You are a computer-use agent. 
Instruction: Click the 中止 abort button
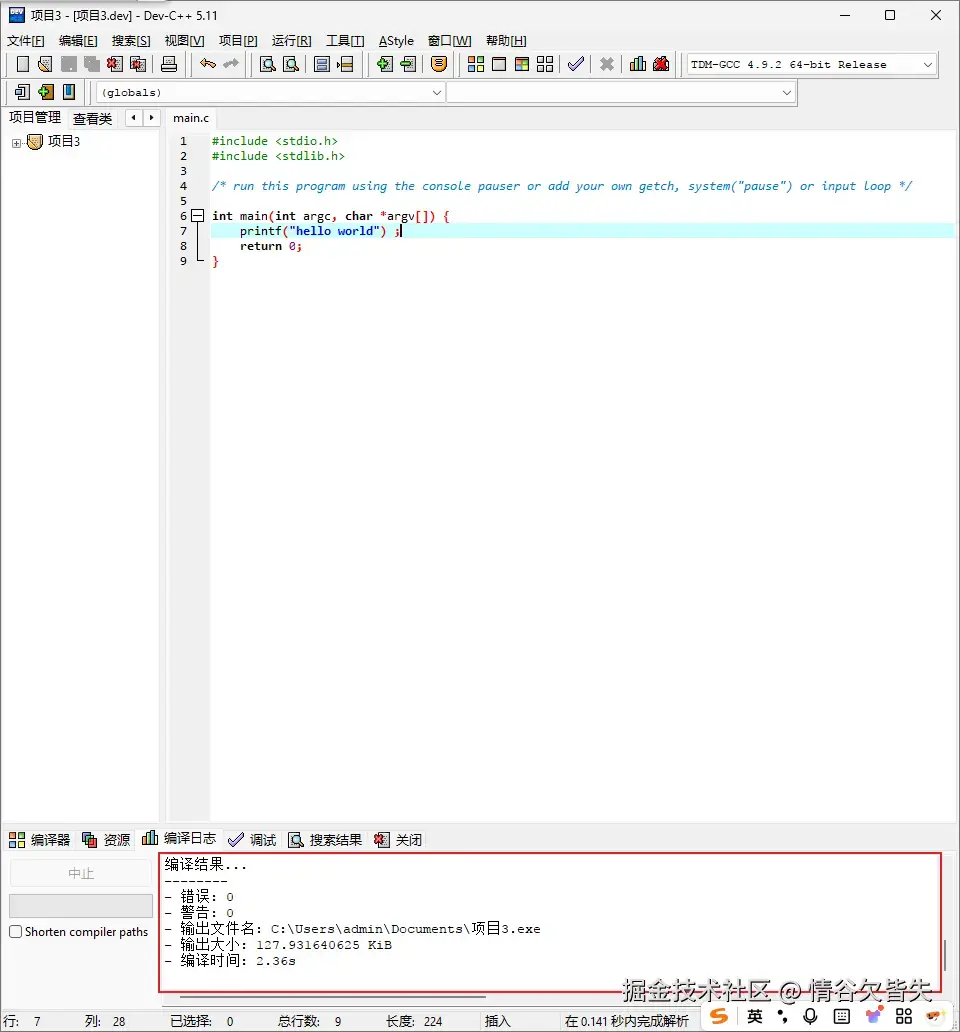click(81, 873)
